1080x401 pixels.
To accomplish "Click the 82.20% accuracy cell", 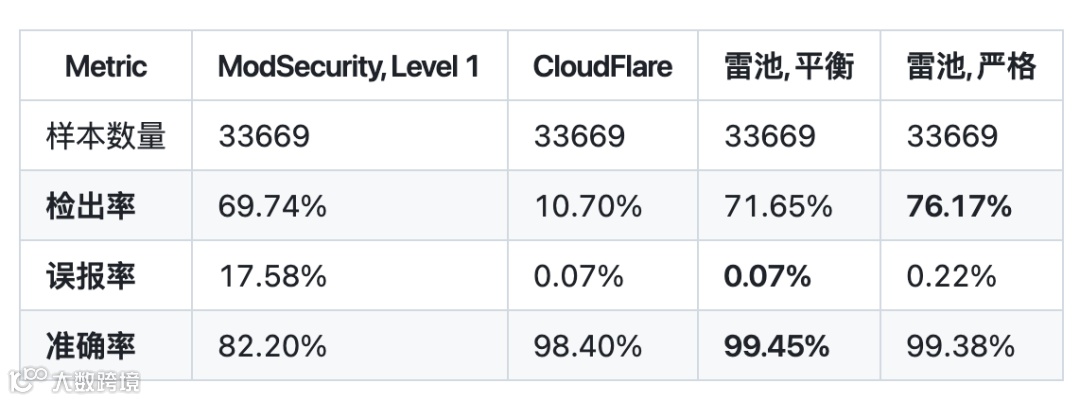I will (x=272, y=346).
